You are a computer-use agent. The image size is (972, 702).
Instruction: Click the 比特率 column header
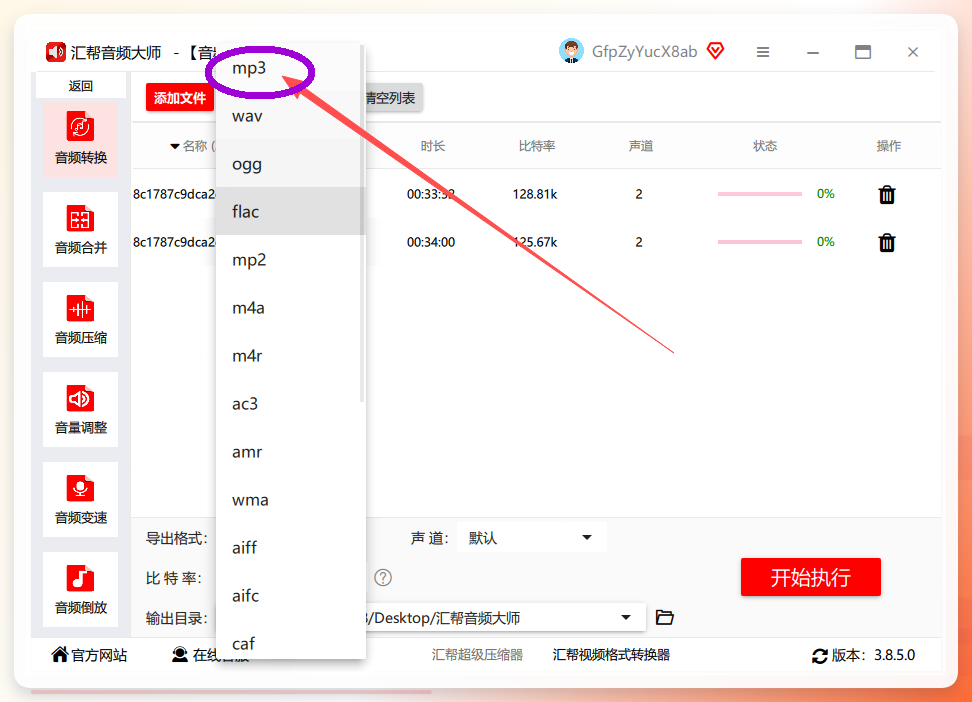click(x=537, y=146)
